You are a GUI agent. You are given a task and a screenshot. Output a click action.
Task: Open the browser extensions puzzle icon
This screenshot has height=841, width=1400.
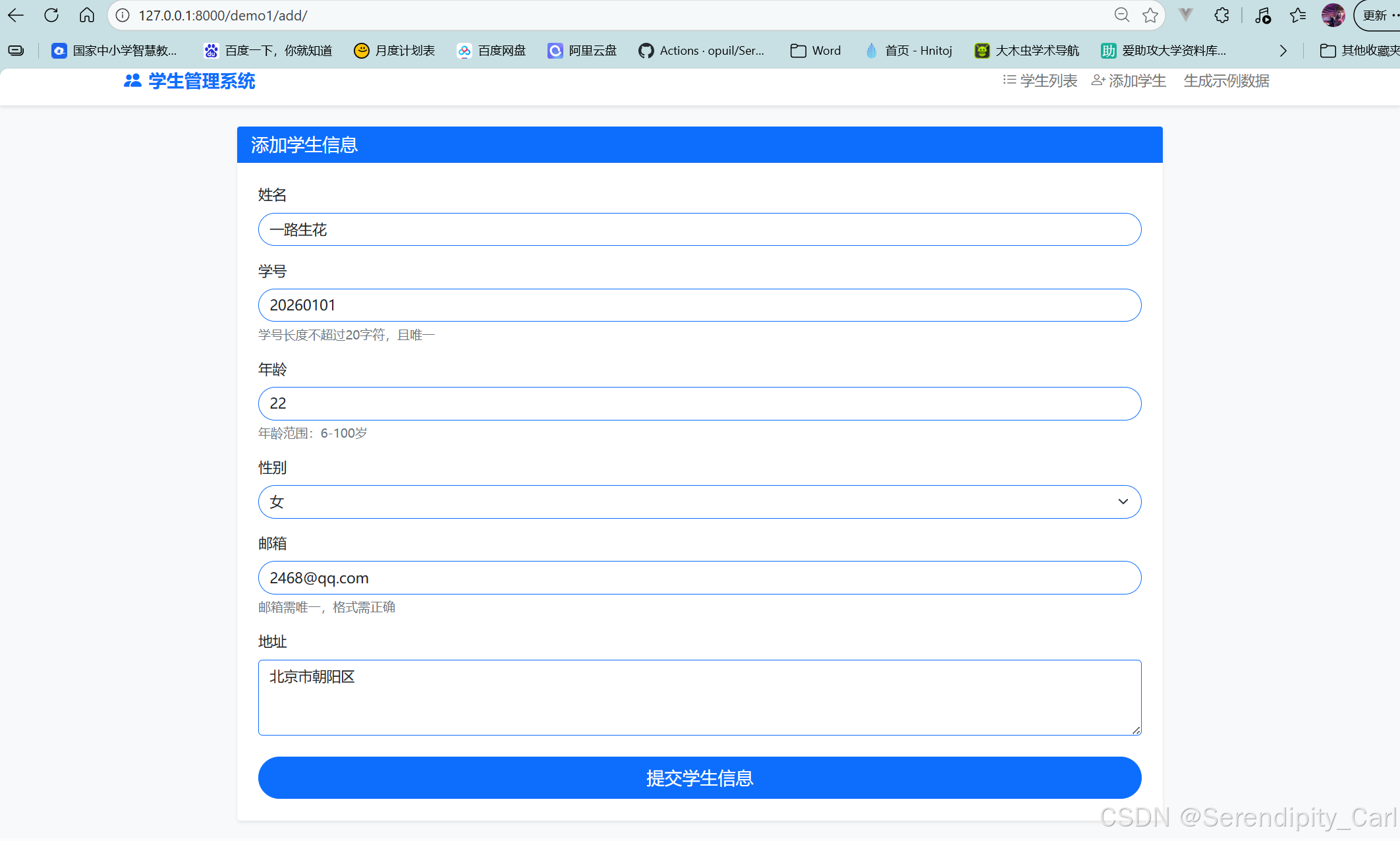click(1222, 15)
